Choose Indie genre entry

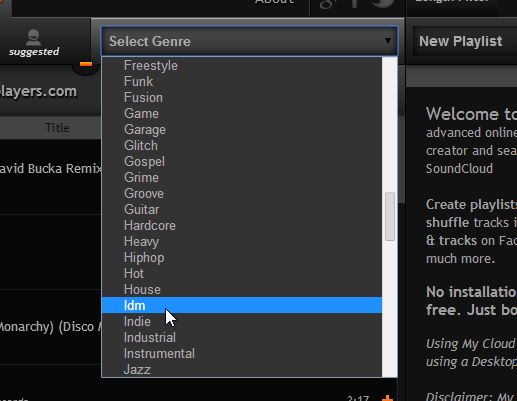tap(242, 321)
